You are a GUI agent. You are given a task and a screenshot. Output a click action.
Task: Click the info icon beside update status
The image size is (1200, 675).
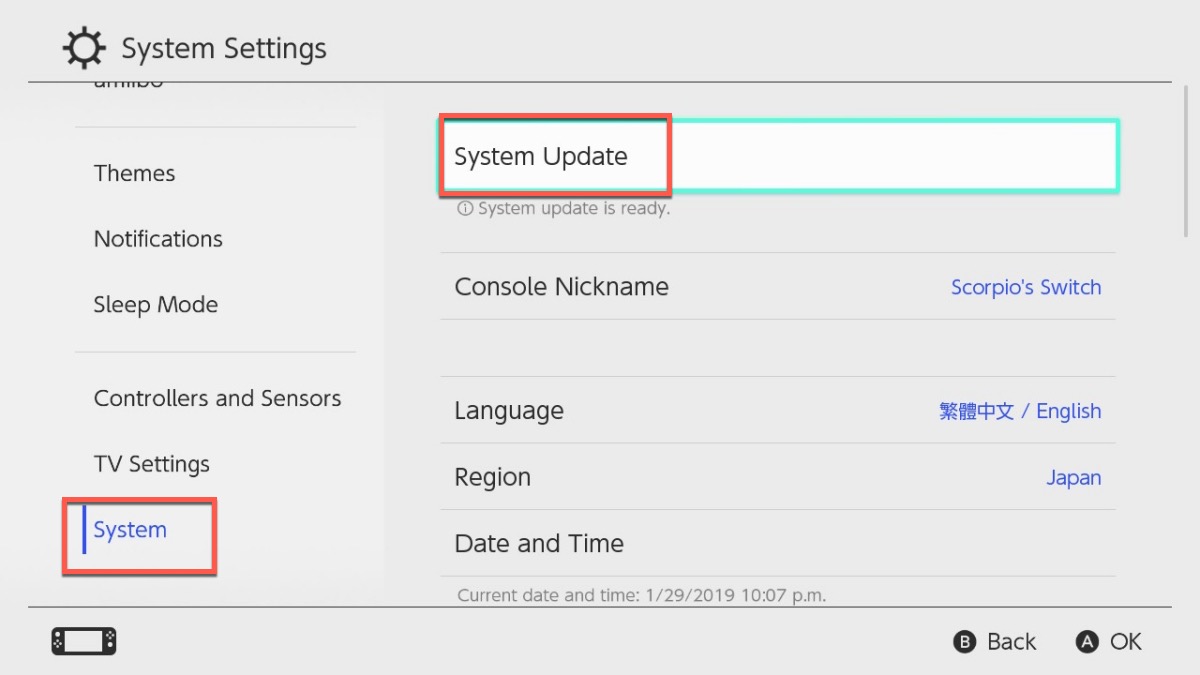coord(464,210)
